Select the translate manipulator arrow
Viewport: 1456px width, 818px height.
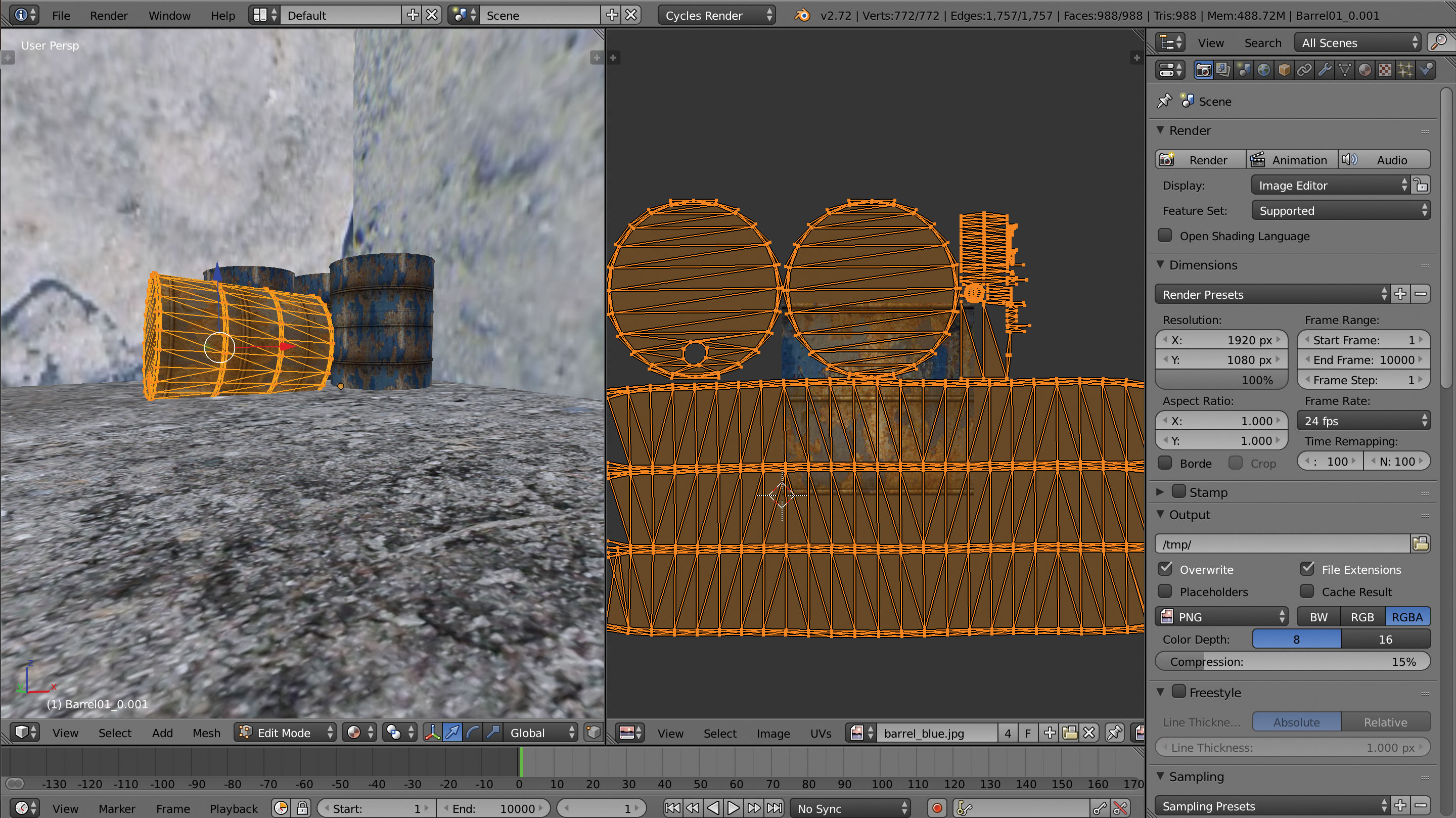[453, 733]
